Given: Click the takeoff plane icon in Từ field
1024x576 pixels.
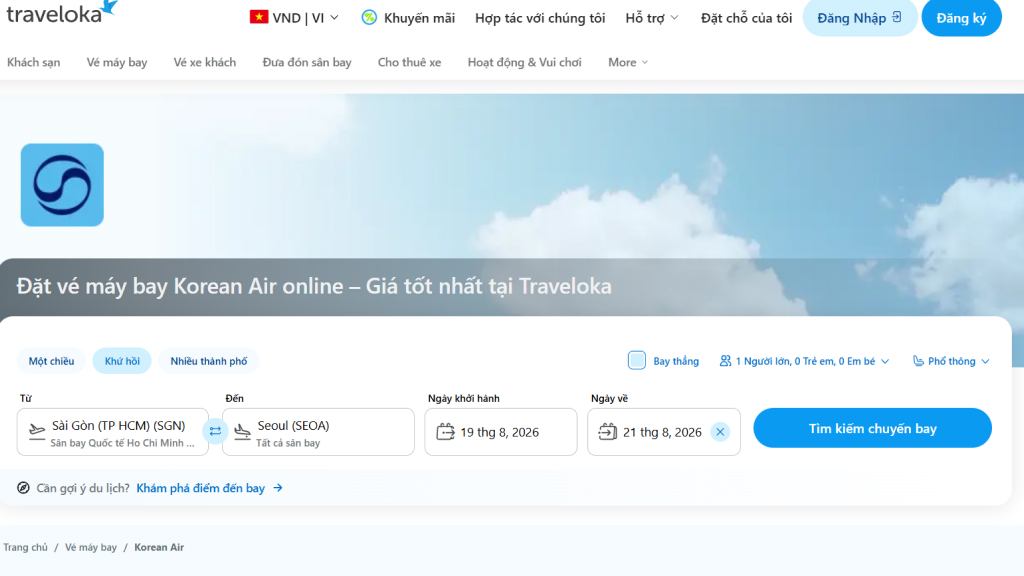Looking at the screenshot, I should click(37, 431).
